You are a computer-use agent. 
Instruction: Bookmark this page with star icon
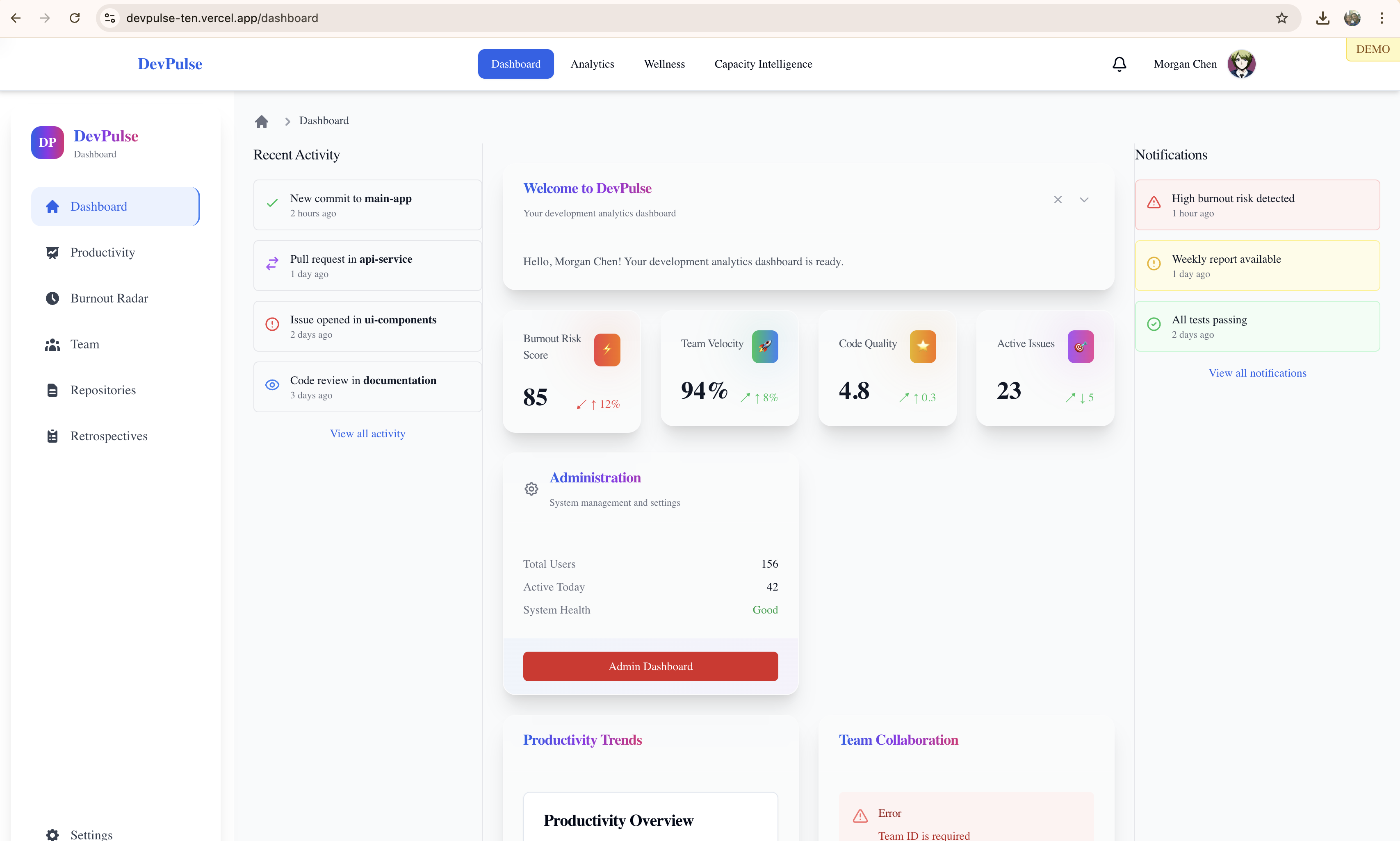(x=1281, y=18)
